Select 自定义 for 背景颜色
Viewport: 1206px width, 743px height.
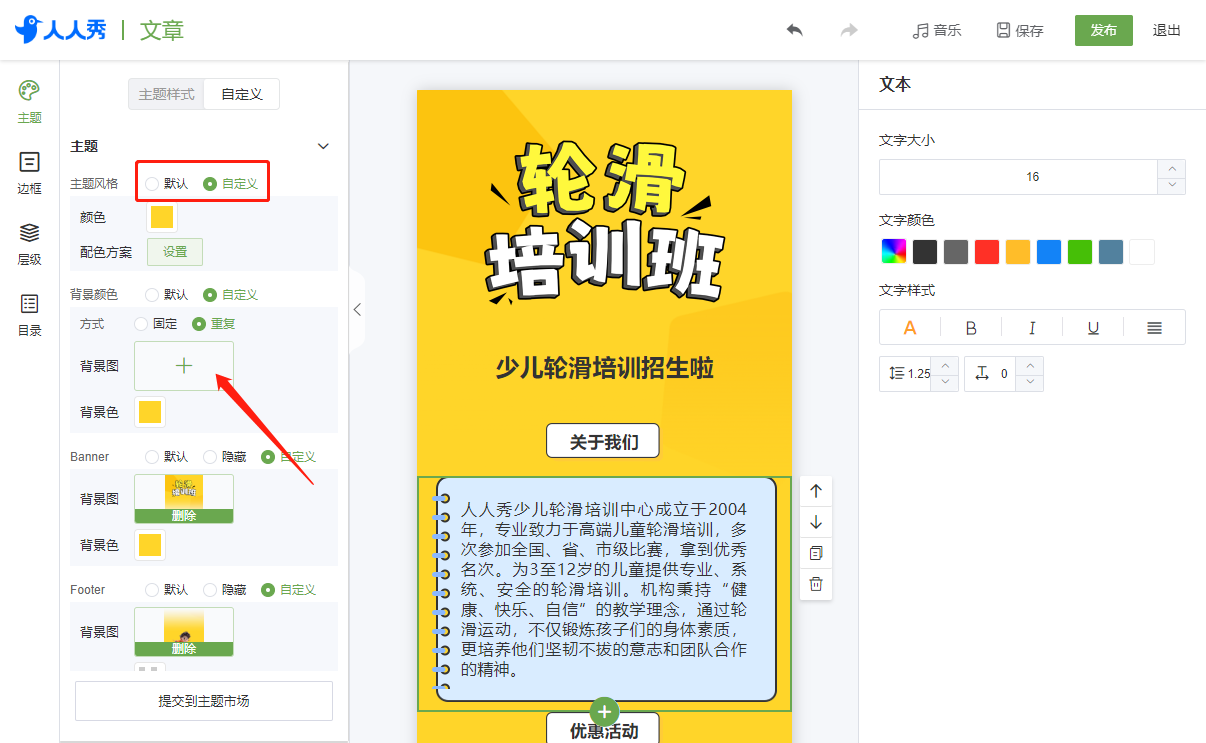coord(231,294)
